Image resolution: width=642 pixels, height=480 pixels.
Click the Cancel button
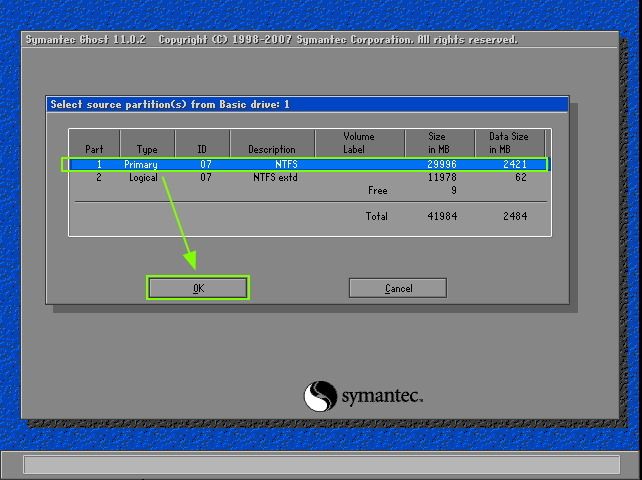tap(398, 288)
